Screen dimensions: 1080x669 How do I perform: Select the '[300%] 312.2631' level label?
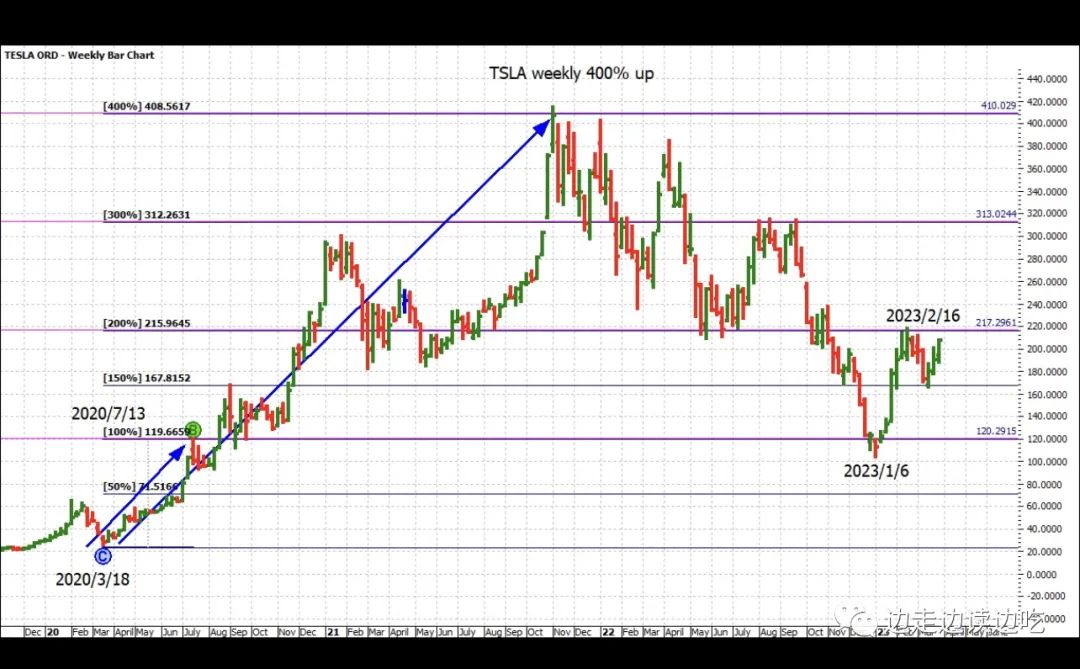tap(147, 214)
